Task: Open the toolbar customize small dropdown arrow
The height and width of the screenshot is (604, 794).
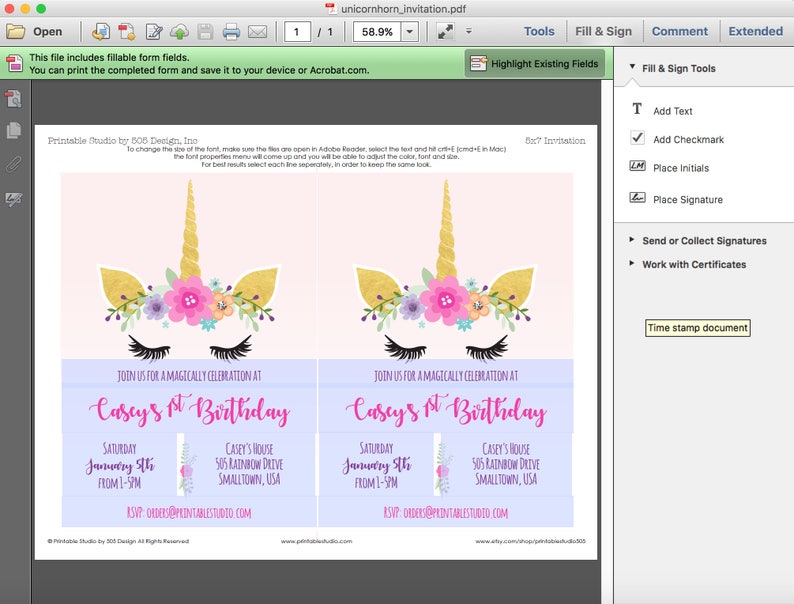Action: (x=469, y=31)
